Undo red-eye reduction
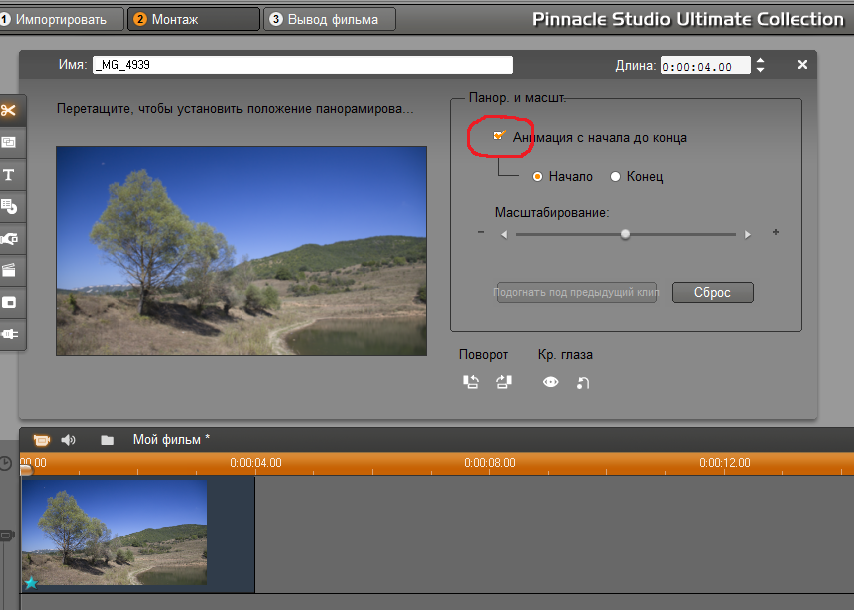The height and width of the screenshot is (610, 854). pyautogui.click(x=583, y=383)
